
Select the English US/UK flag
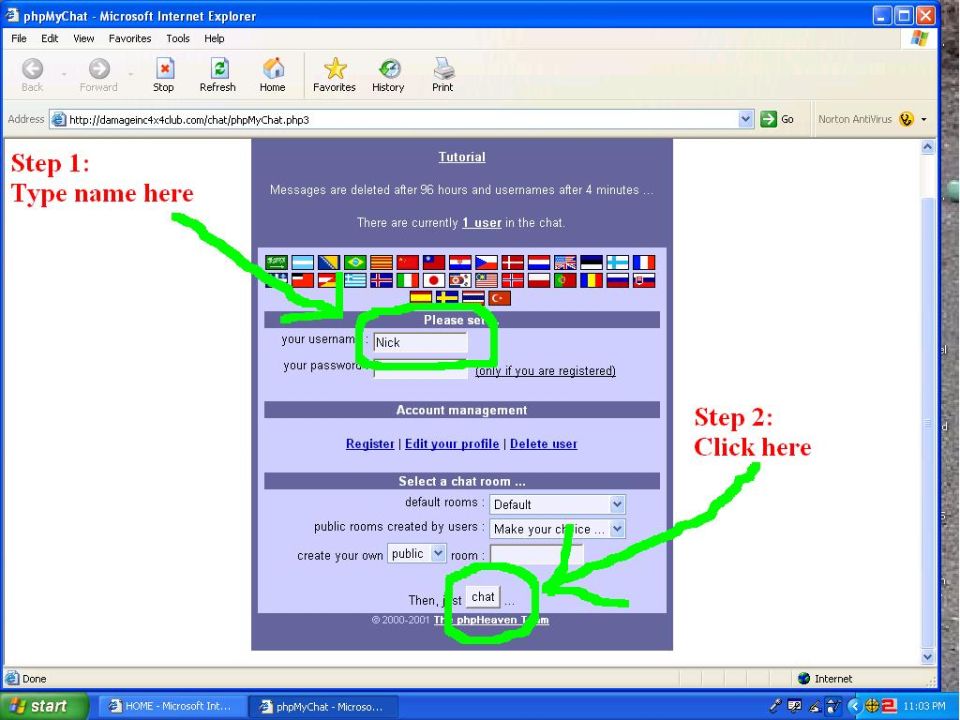(566, 263)
